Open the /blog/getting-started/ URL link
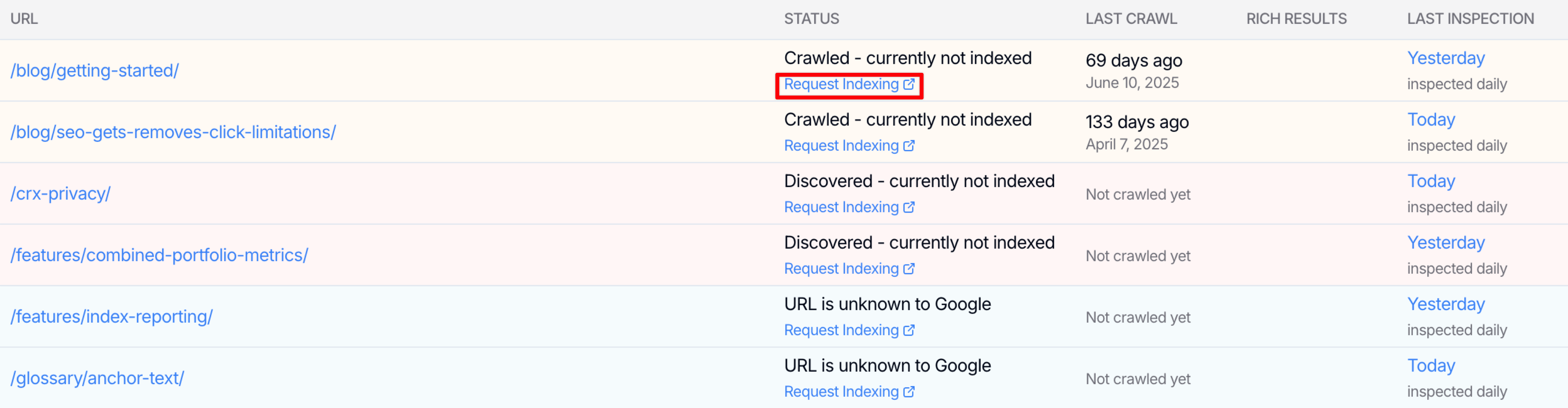This screenshot has width=1568, height=408. pyautogui.click(x=94, y=70)
